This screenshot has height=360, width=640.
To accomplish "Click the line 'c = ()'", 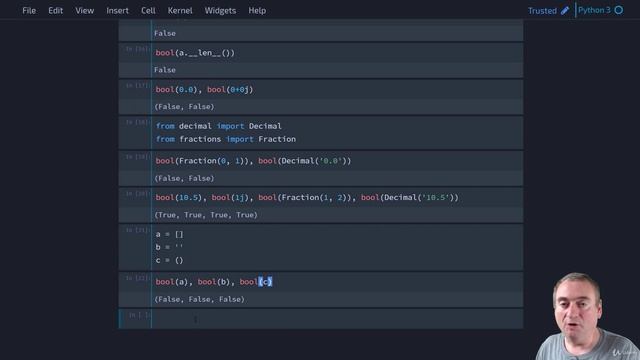I will click(x=169, y=260).
